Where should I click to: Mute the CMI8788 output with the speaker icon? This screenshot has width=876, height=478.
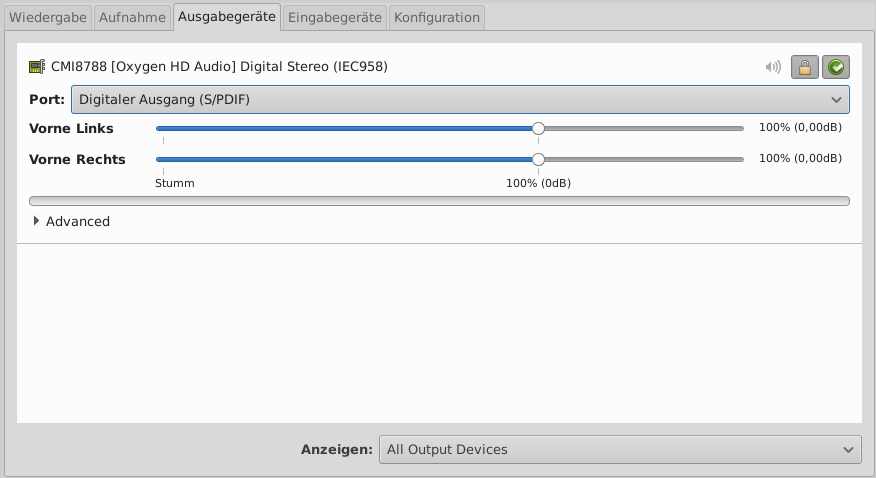pyautogui.click(x=773, y=67)
